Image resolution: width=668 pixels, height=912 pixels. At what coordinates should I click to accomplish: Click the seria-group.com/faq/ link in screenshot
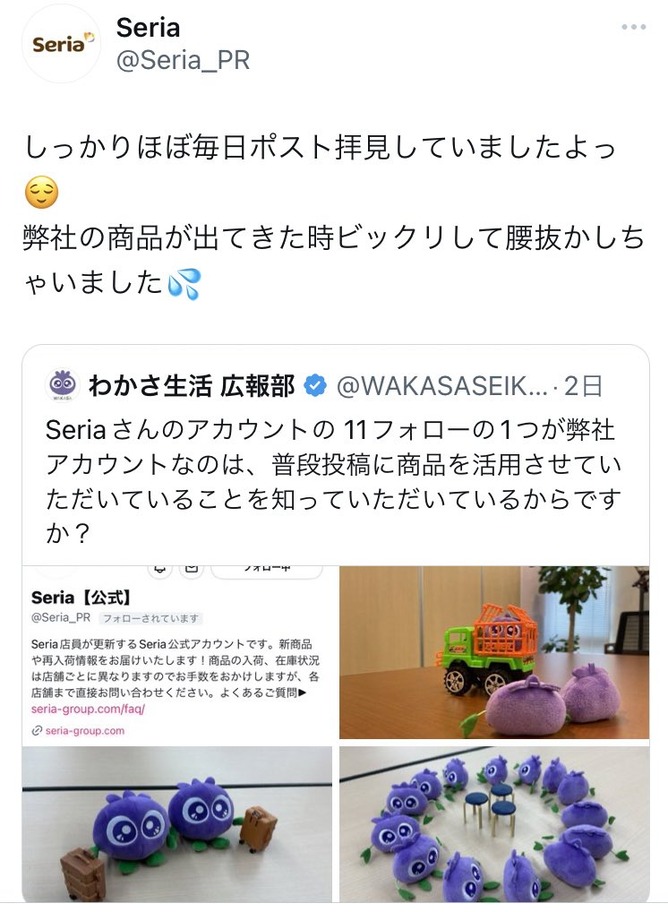click(x=88, y=709)
